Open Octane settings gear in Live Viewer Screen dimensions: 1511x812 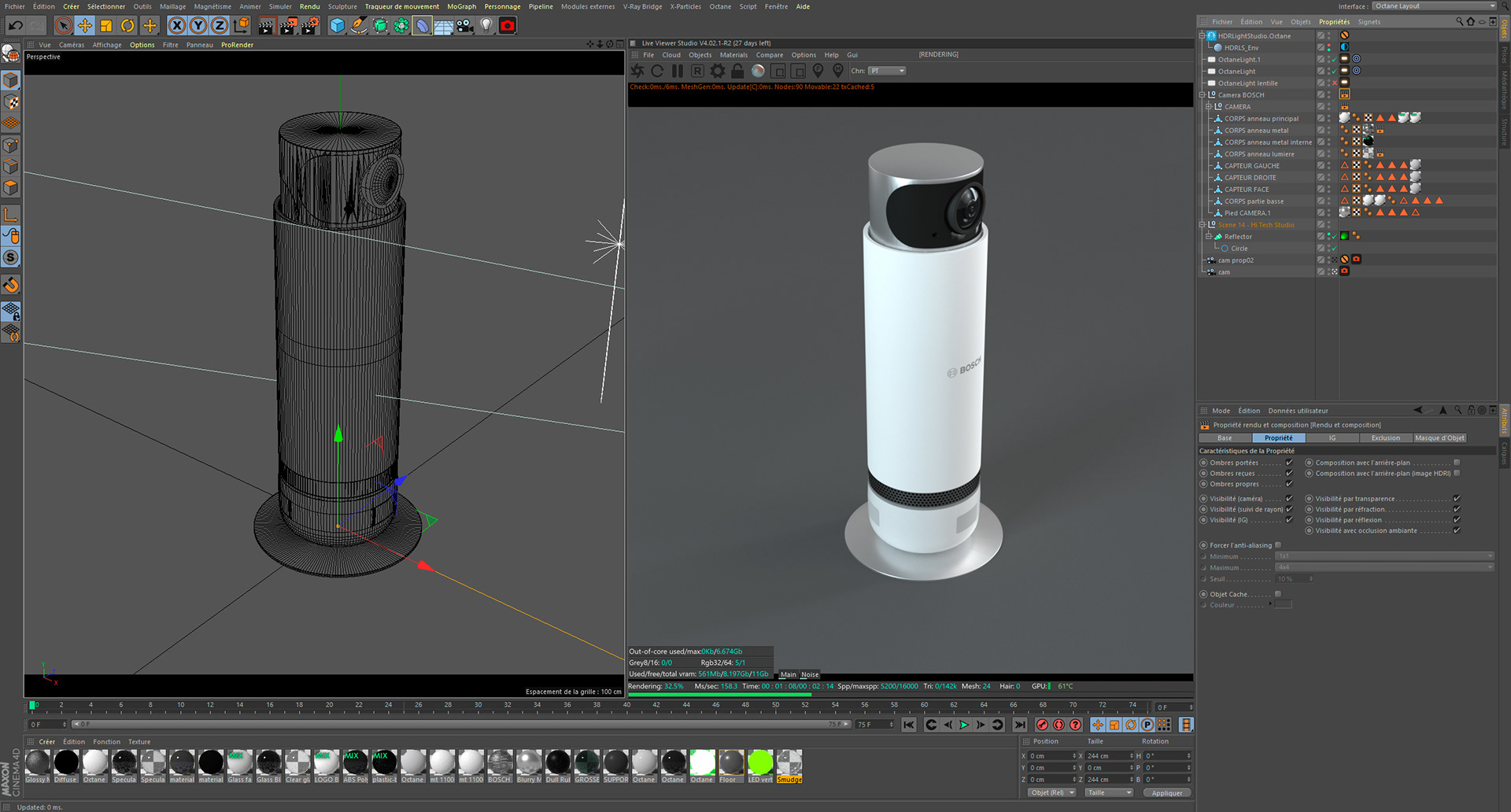[x=718, y=71]
